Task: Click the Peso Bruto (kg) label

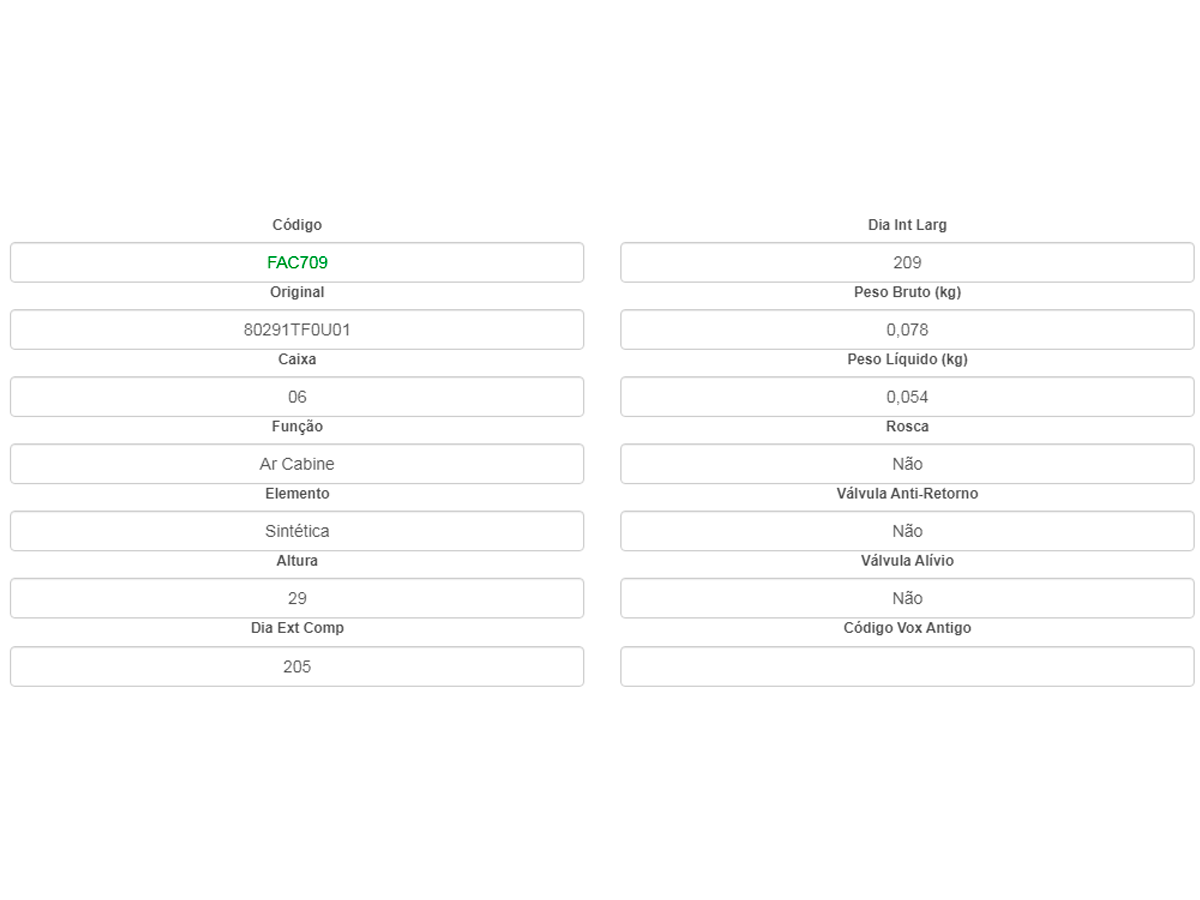Action: [x=907, y=292]
